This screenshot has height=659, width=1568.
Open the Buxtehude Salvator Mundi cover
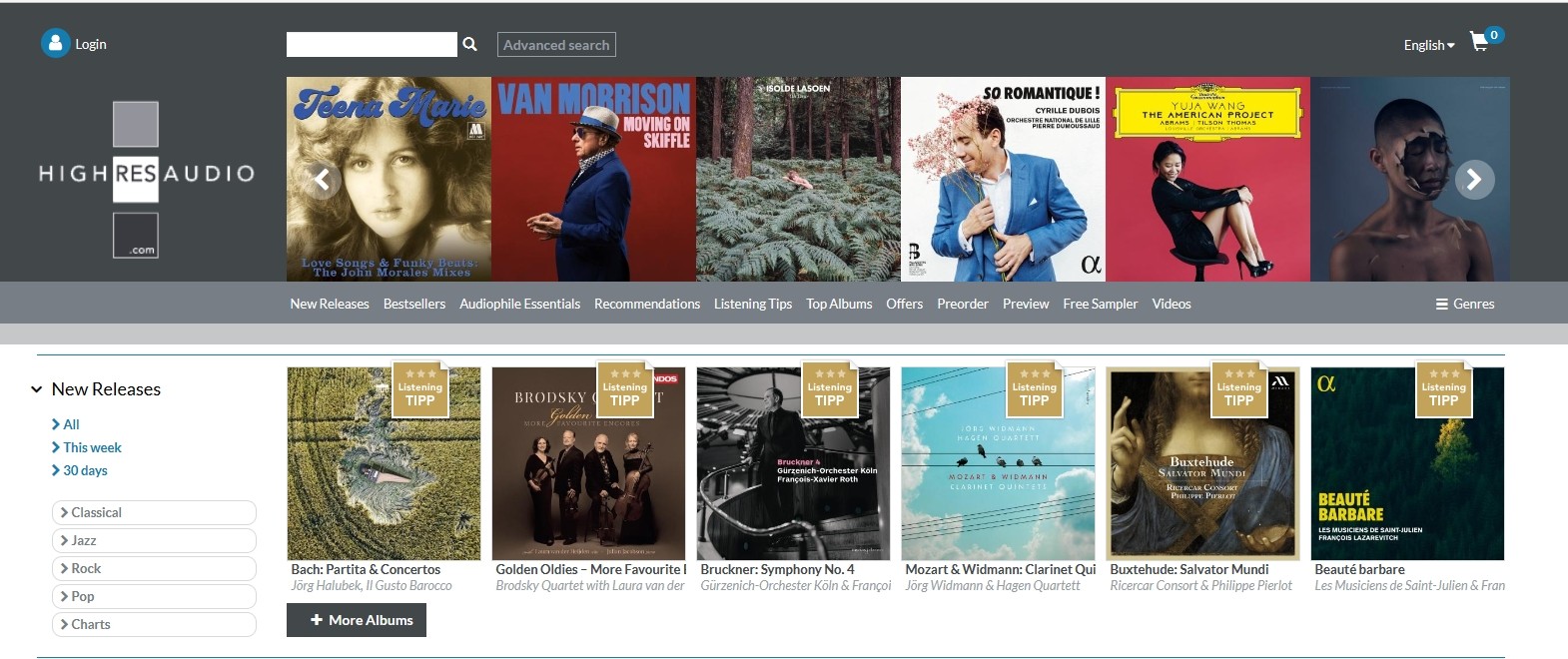coord(1202,463)
